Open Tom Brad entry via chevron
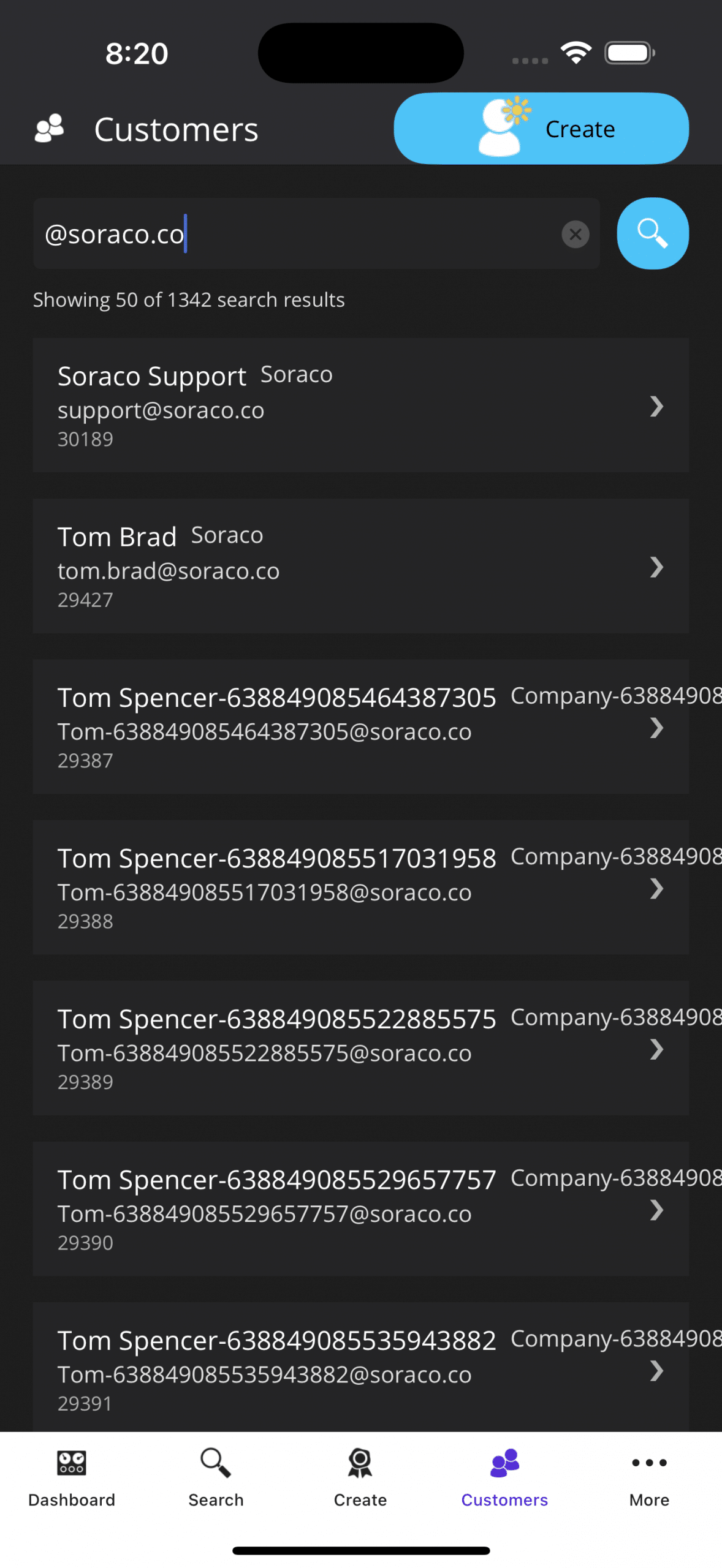Viewport: 722px width, 1568px height. (656, 567)
